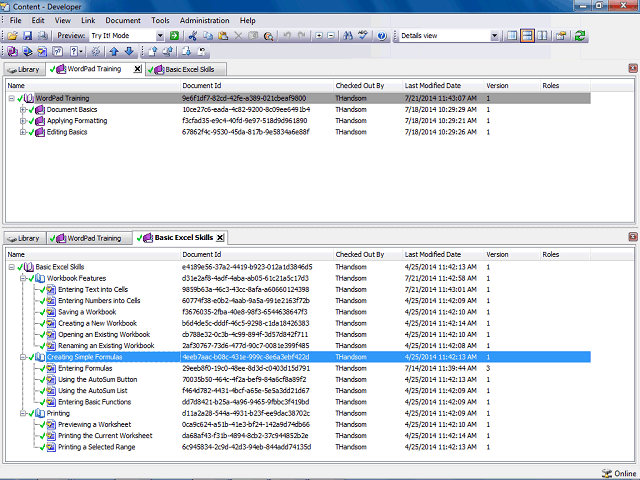The image size is (640, 480).
Task: Click the Copy toolbar icon
Action: pyautogui.click(x=208, y=36)
